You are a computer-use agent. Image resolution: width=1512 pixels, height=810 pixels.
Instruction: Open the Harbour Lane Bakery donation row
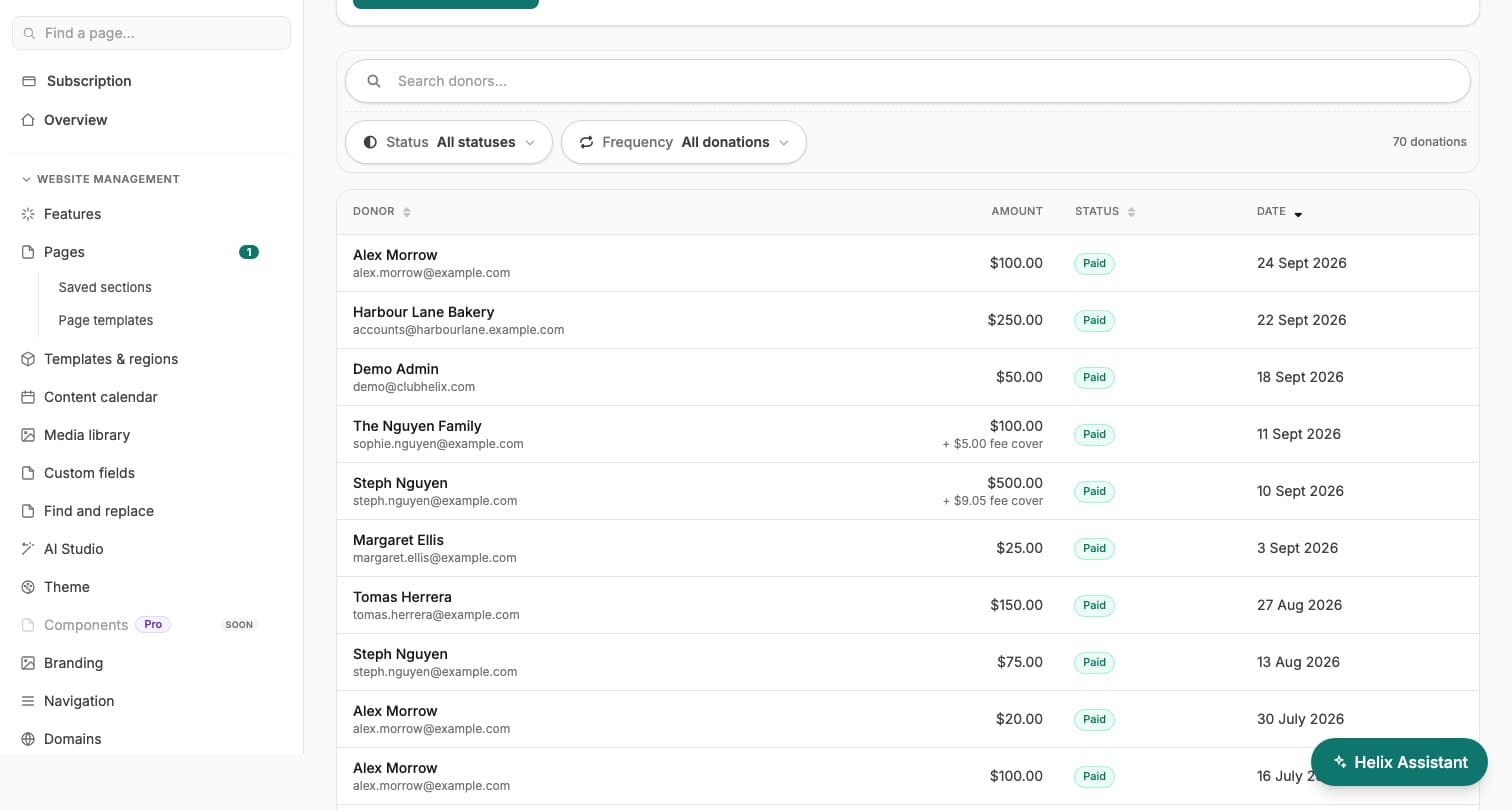click(908, 320)
